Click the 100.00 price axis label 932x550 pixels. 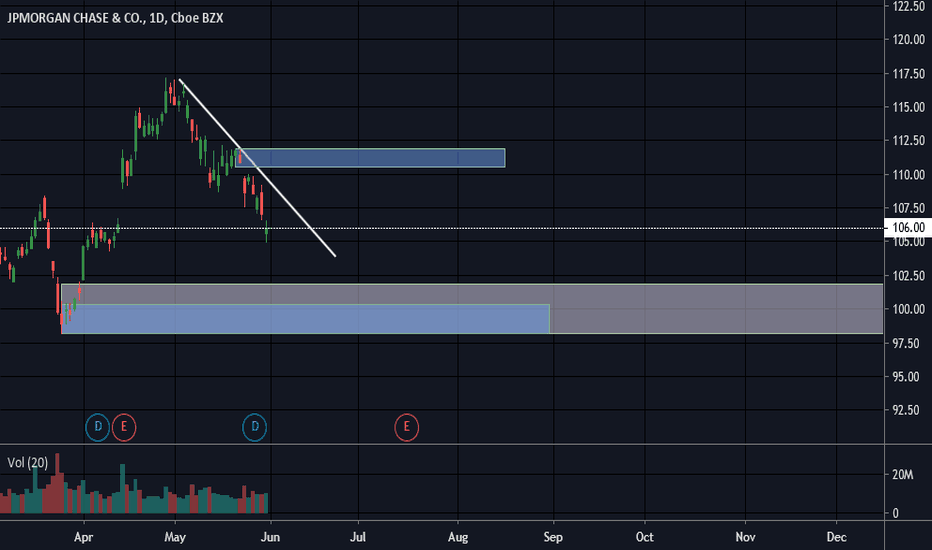click(909, 309)
